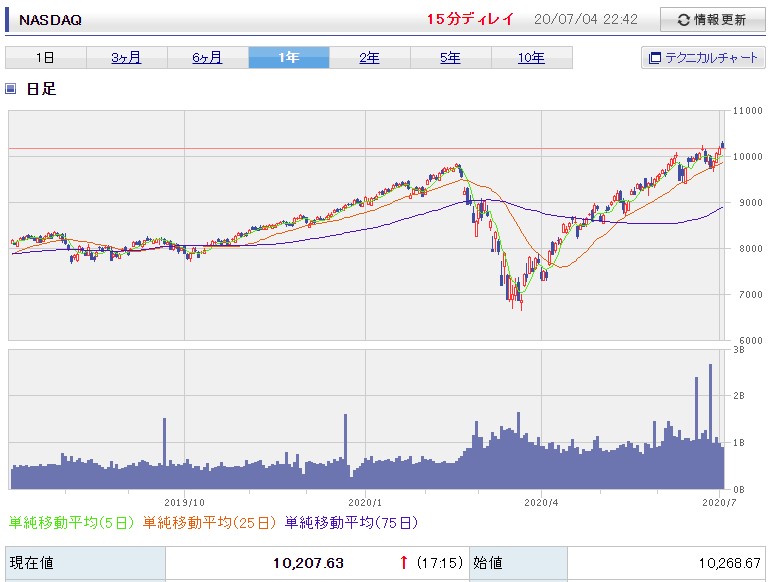This screenshot has height=582, width=769.
Task: Click the 7000 price axis label
Action: [x=748, y=295]
